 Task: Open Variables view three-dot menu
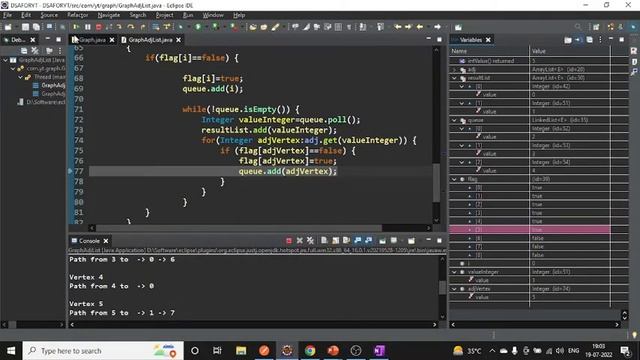click(600, 40)
